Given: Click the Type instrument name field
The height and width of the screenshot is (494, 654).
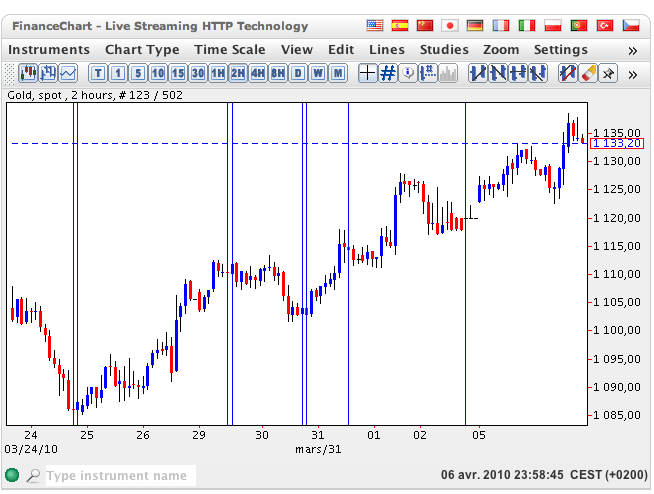Looking at the screenshot, I should point(120,476).
